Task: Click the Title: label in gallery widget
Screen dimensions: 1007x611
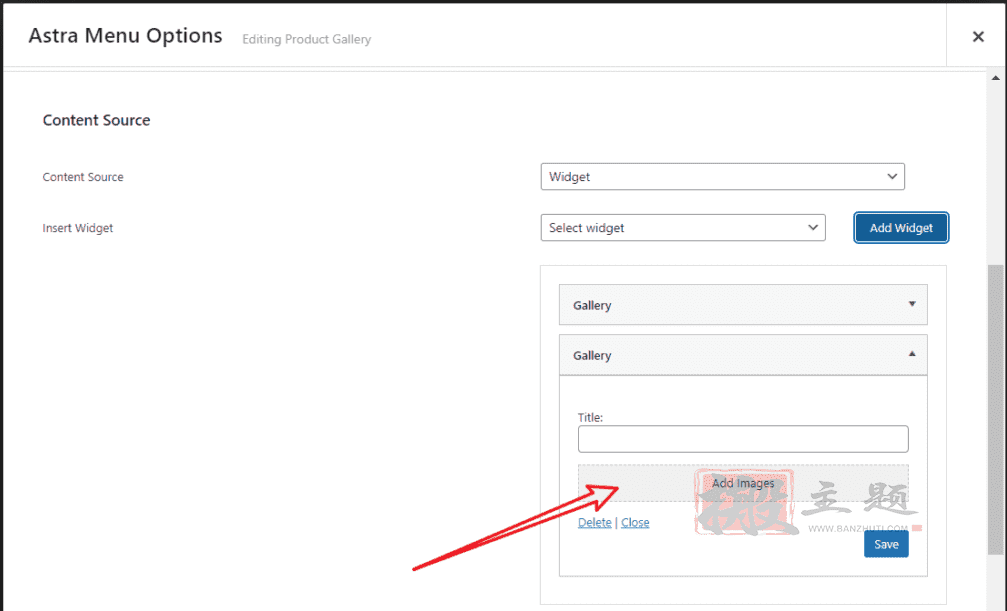Action: point(590,418)
